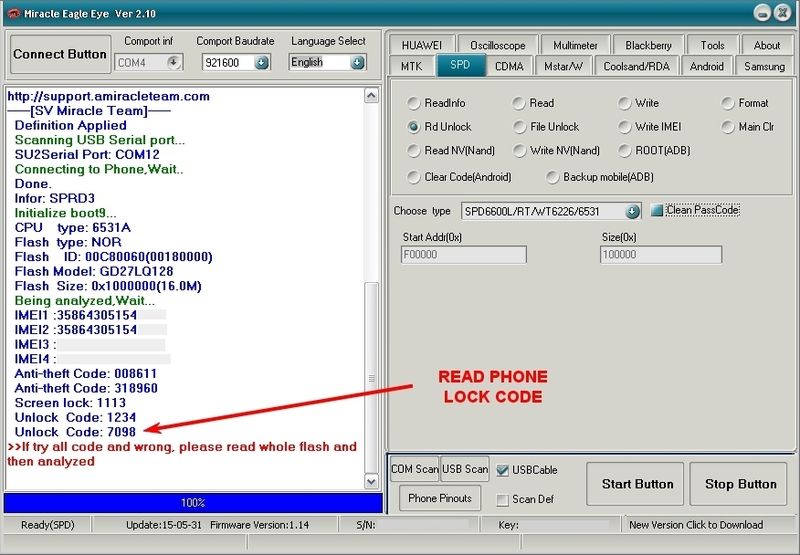The height and width of the screenshot is (555, 800).
Task: Click the 100% progress bar
Action: (193, 502)
